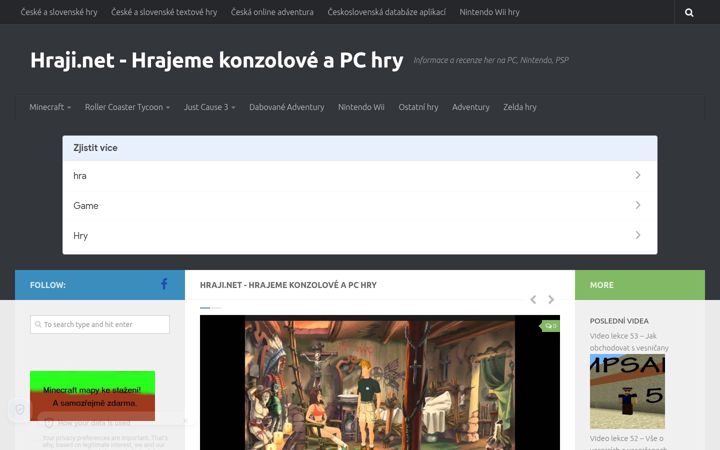Click the POSLEDNÍ VIDEA heading

tap(619, 321)
